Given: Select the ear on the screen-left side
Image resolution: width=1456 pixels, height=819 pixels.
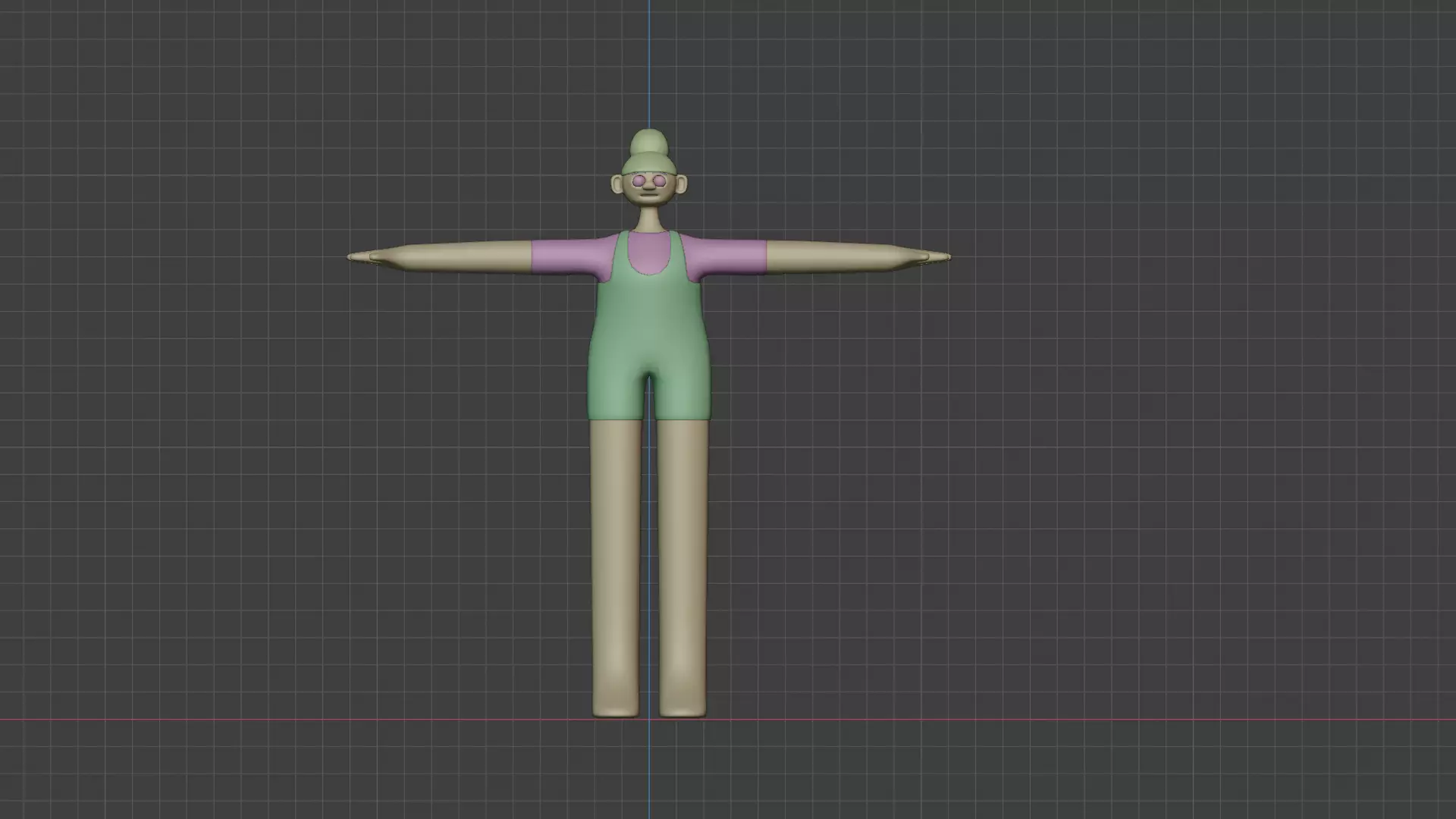Looking at the screenshot, I should (x=617, y=184).
